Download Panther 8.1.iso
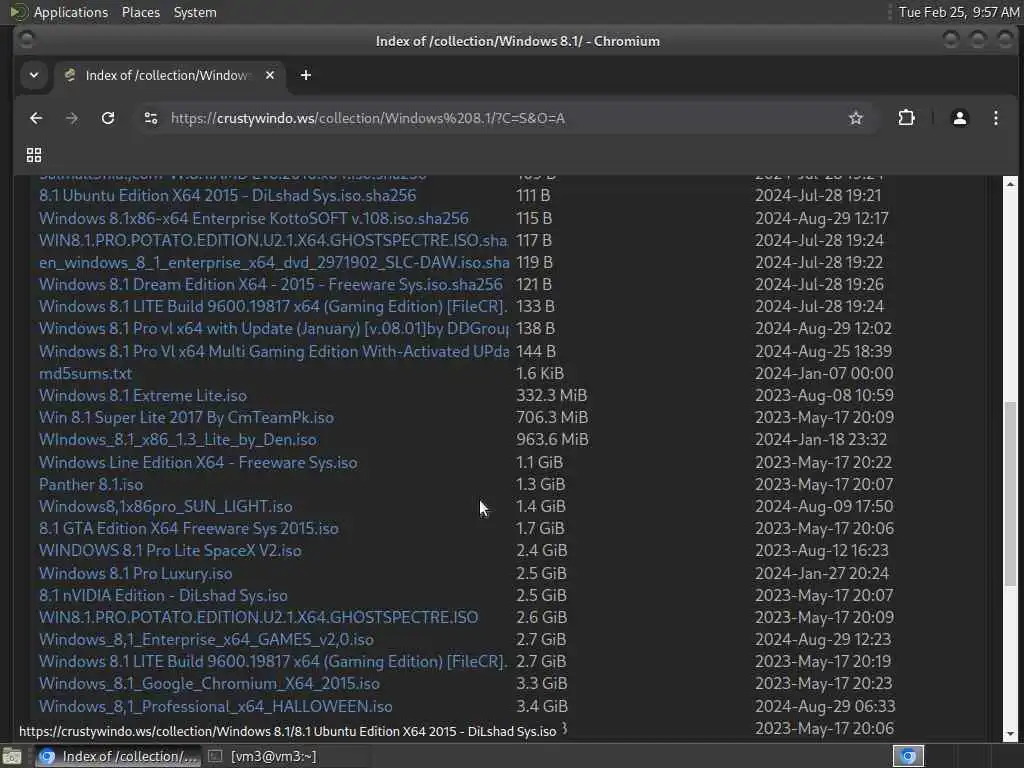1024x768 pixels. click(91, 485)
